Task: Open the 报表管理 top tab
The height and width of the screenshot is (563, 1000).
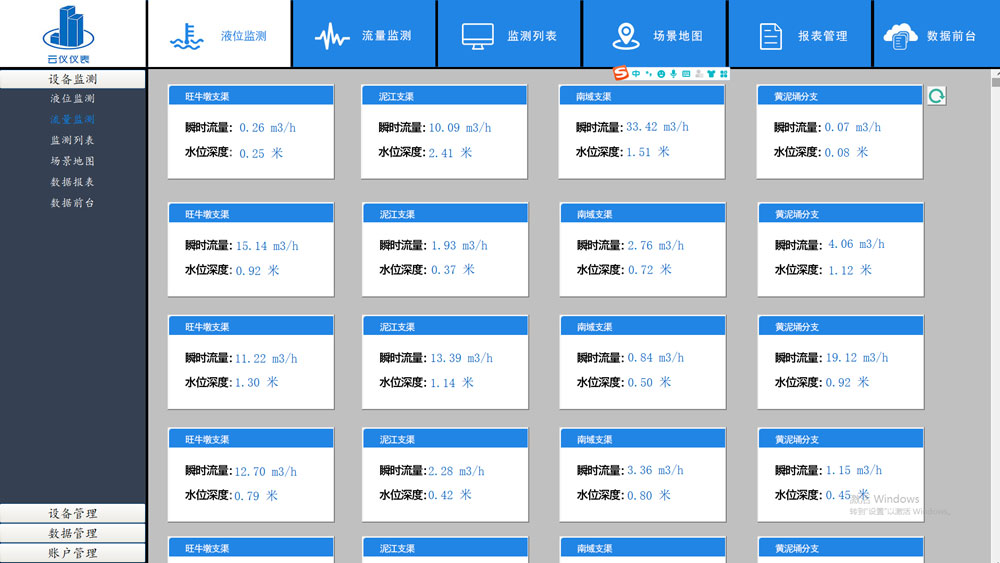Action: click(800, 34)
